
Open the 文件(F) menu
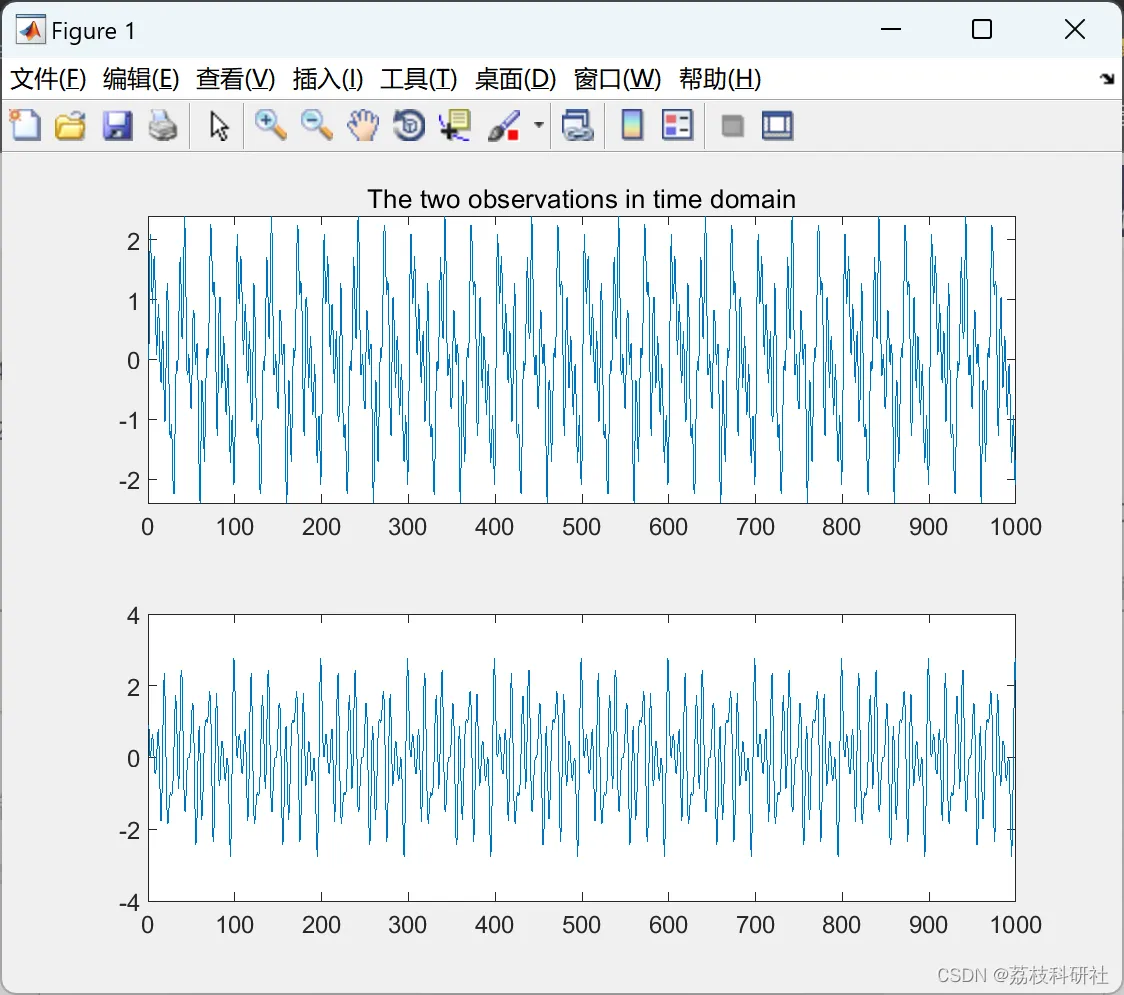[48, 80]
